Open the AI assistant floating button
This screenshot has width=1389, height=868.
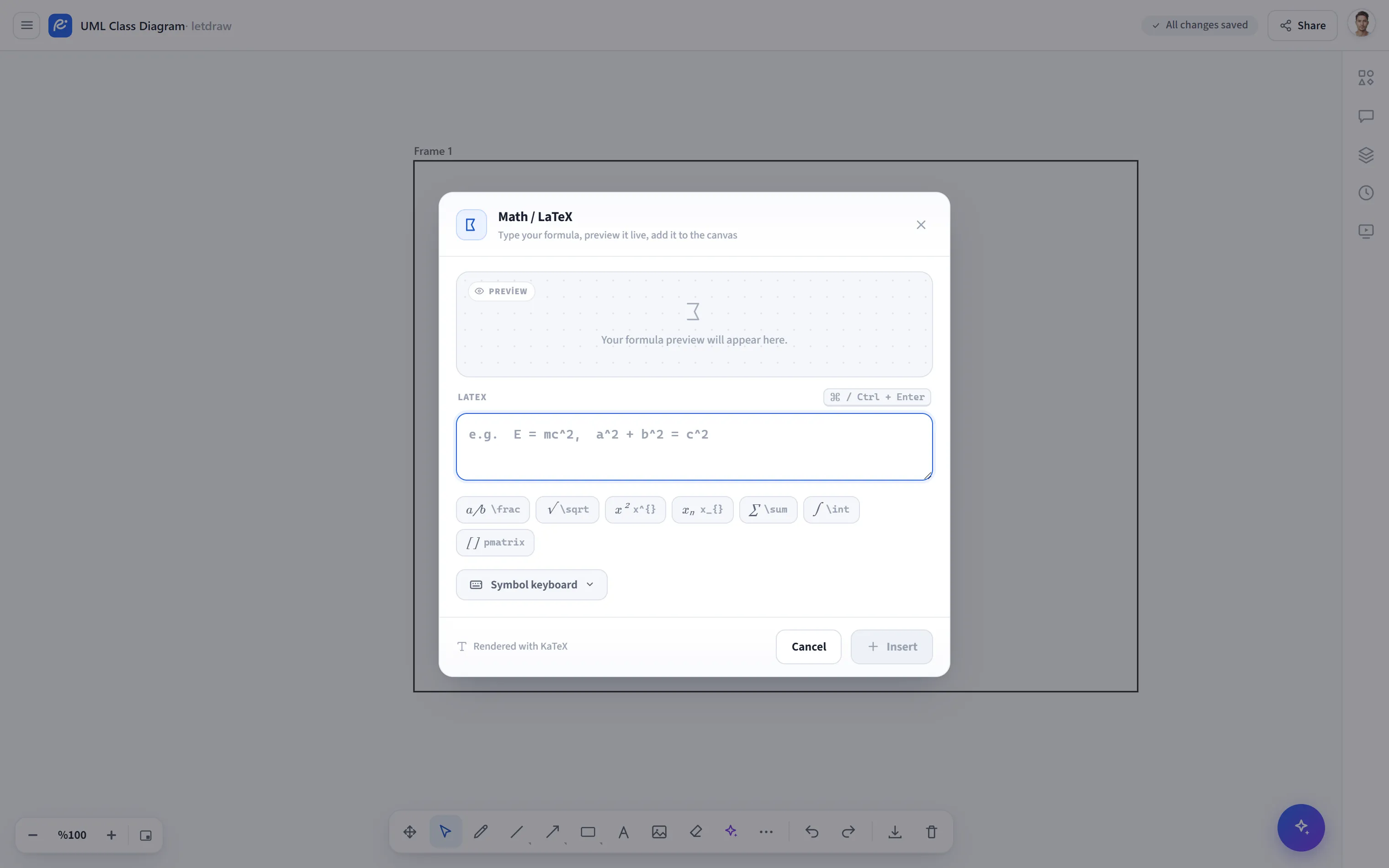(x=1301, y=827)
